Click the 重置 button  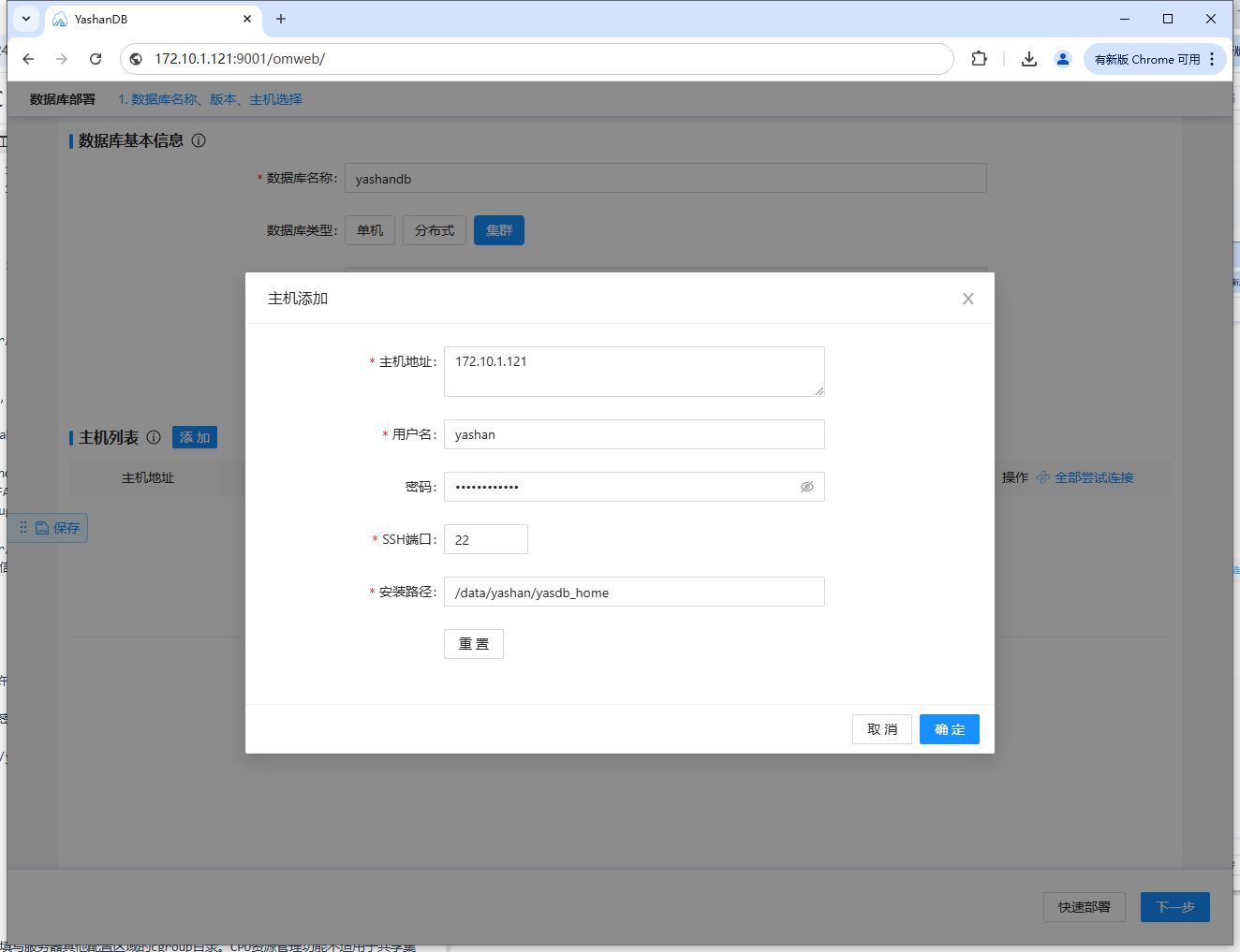pyautogui.click(x=474, y=644)
